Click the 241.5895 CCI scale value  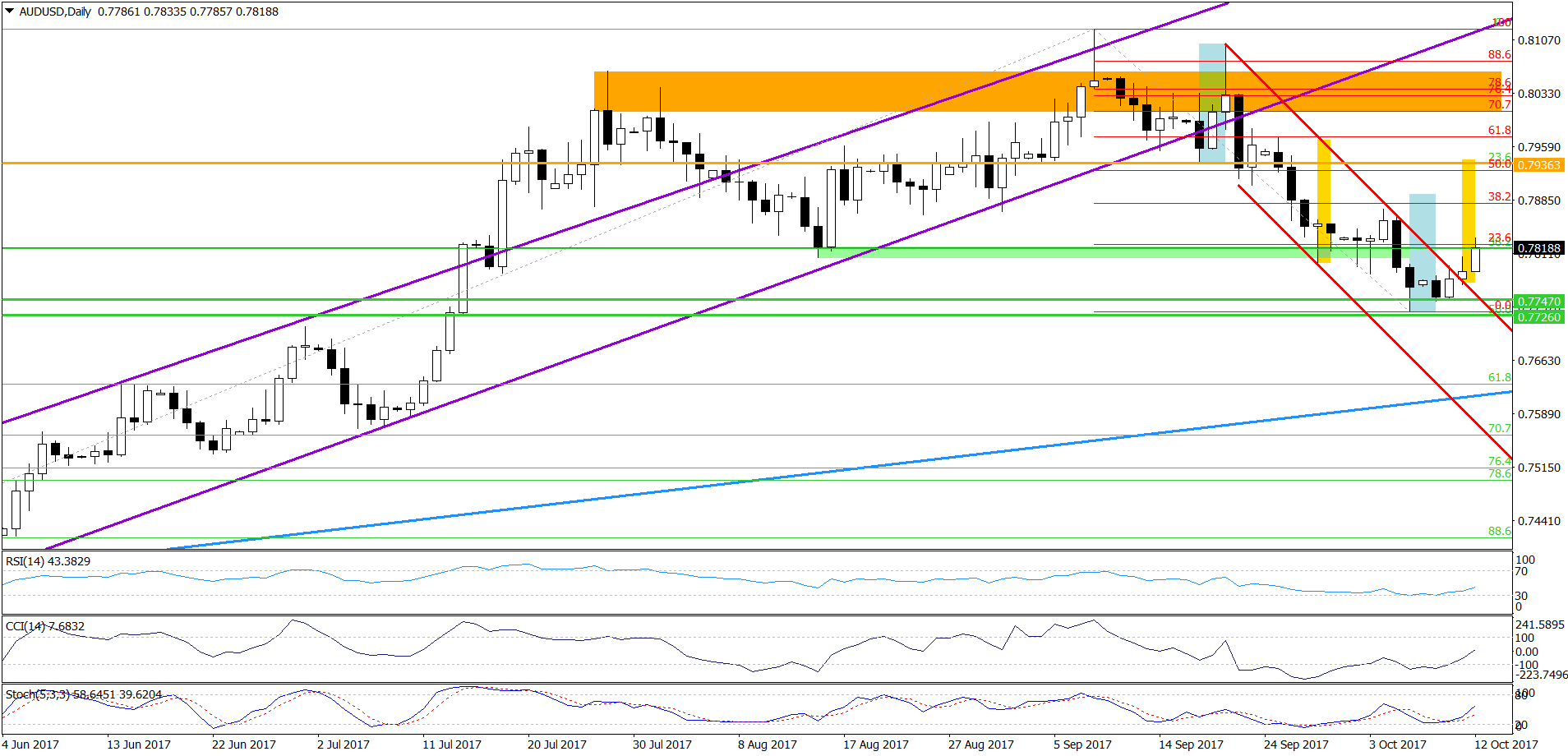tap(1541, 625)
